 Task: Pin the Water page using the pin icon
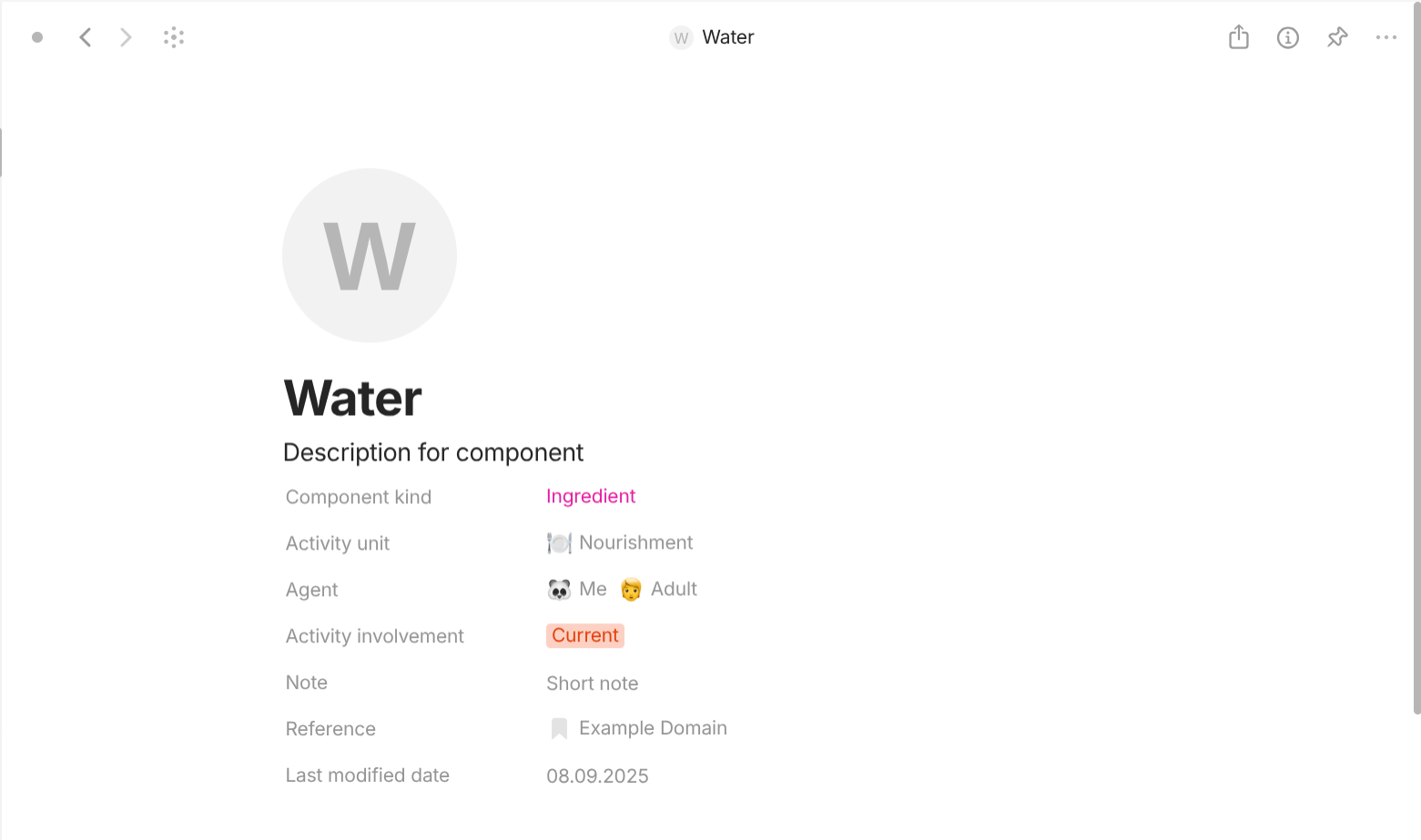[1337, 37]
